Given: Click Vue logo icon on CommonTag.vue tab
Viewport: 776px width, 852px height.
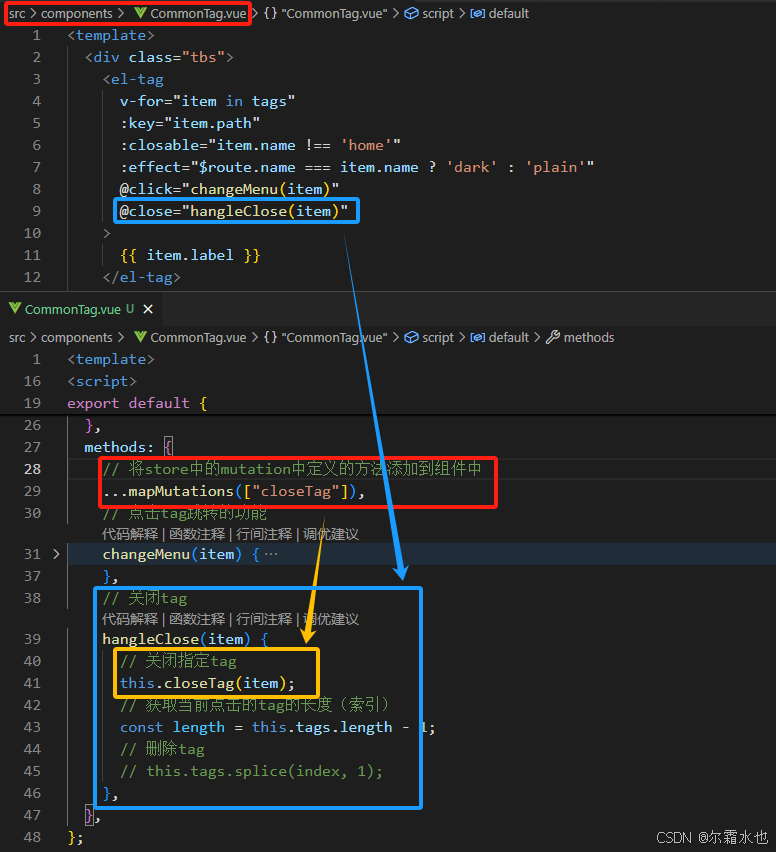Looking at the screenshot, I should tap(15, 309).
